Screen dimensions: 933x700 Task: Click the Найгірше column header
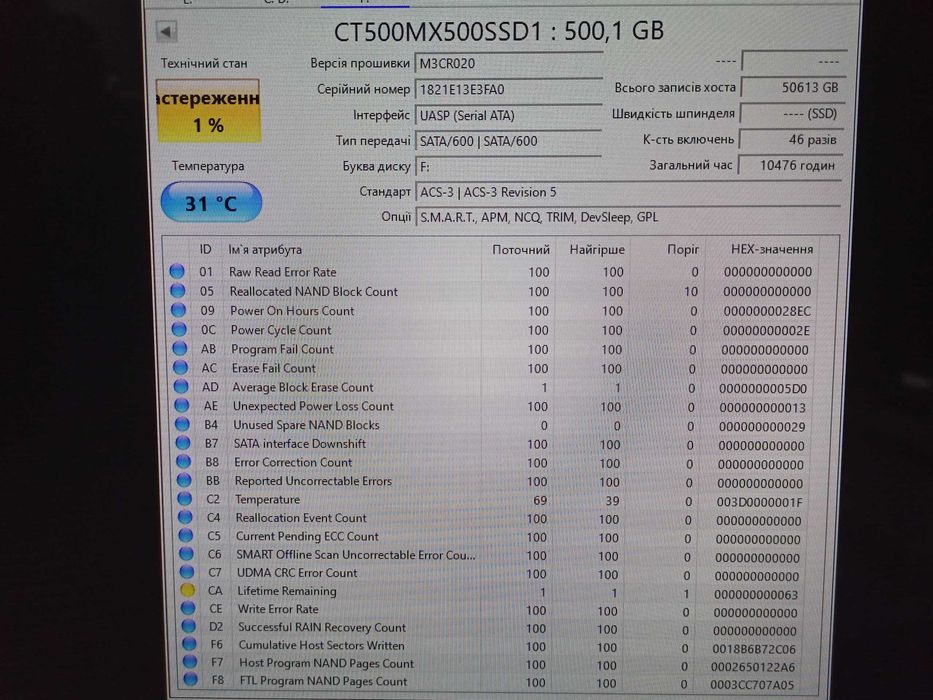pyautogui.click(x=597, y=249)
